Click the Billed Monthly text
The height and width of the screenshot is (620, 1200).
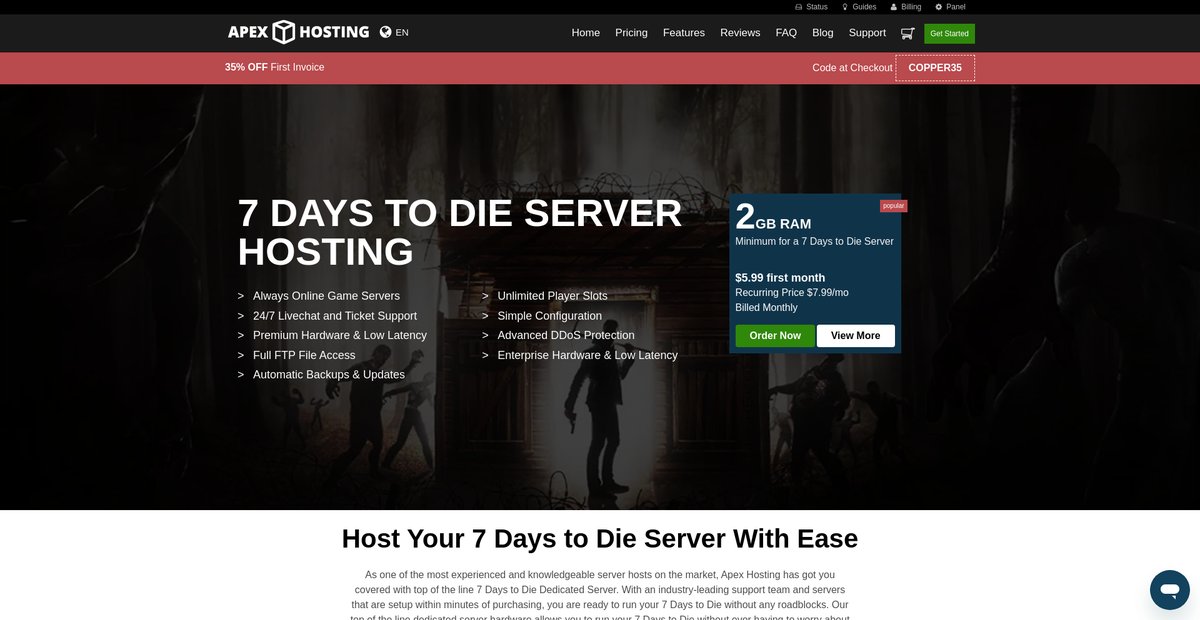(766, 308)
